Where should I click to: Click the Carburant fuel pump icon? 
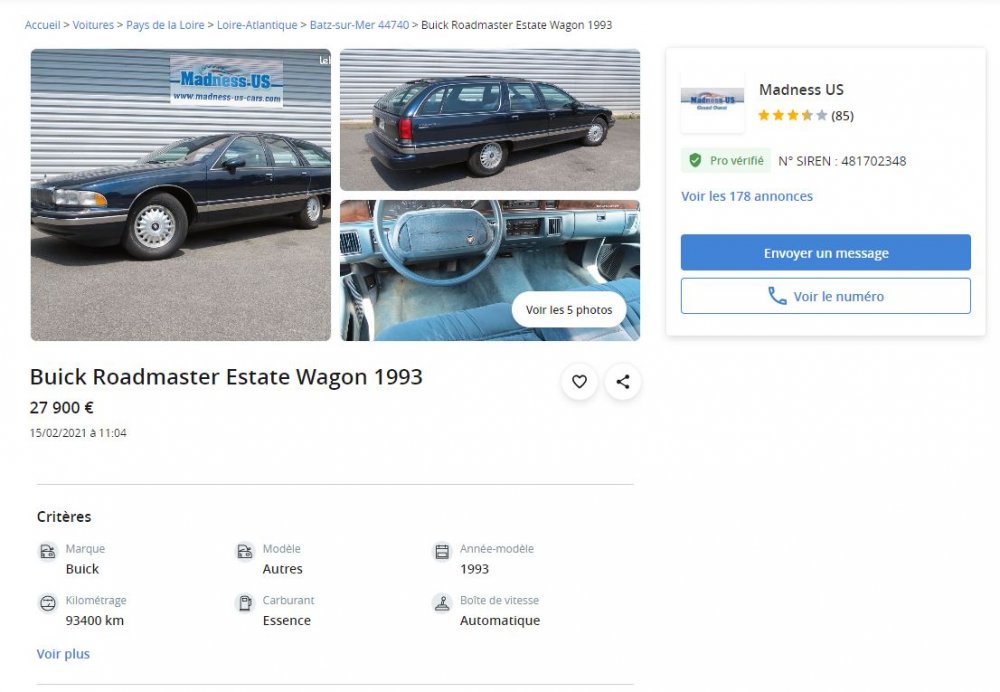pyautogui.click(x=245, y=603)
